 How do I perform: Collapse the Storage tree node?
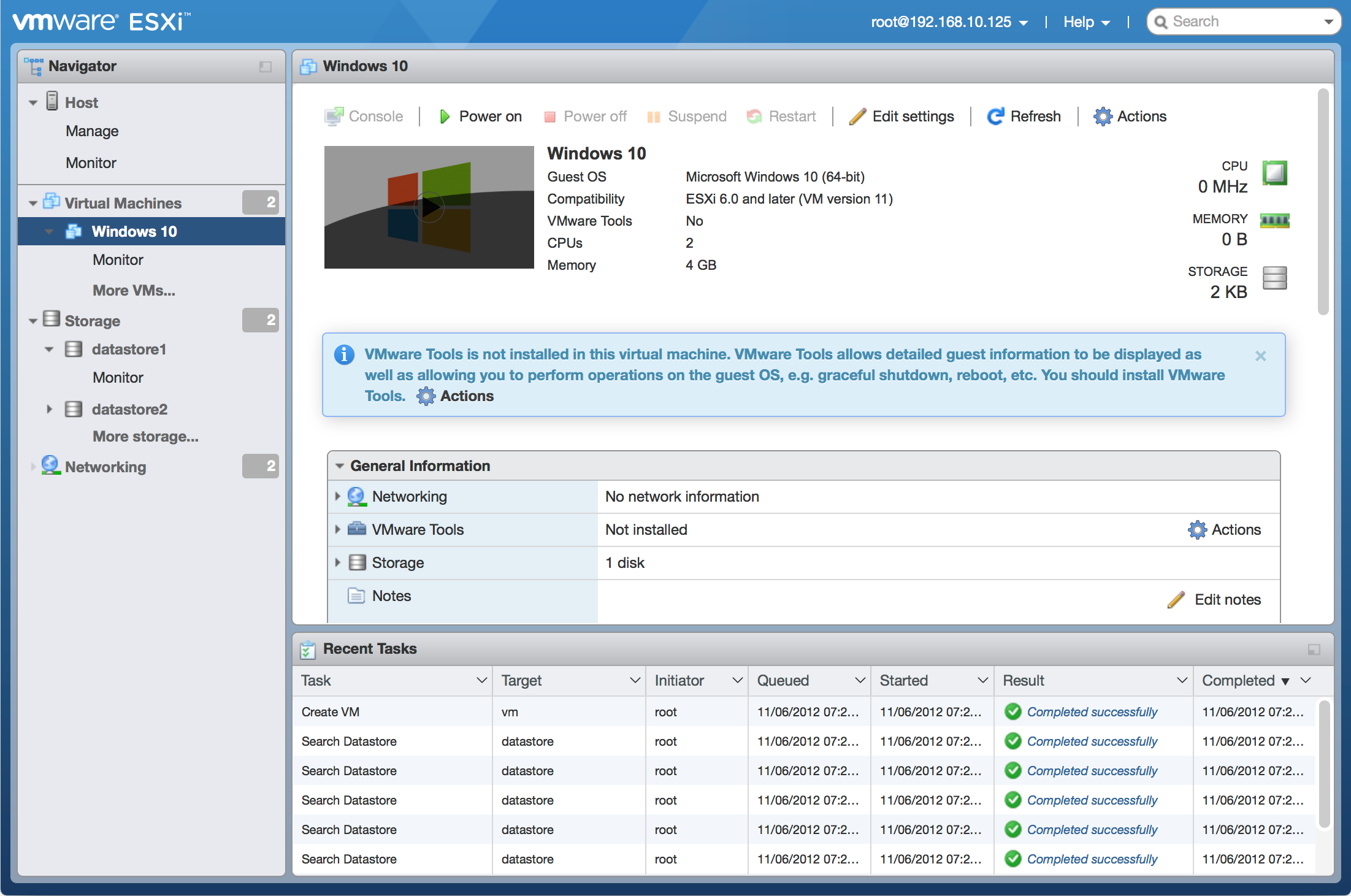[33, 321]
